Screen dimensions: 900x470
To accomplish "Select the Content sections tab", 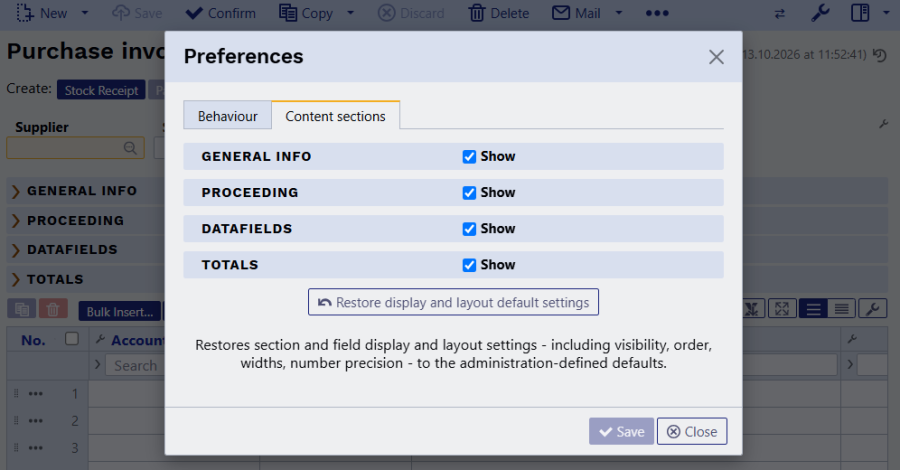I will (x=335, y=116).
